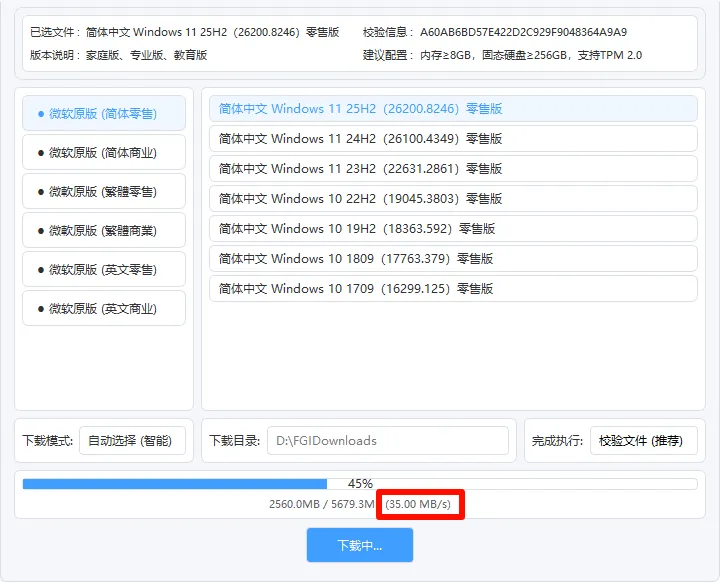The height and width of the screenshot is (582, 720).
Task: Click 版本说明 家庭版、专业版、教育版 text
Action: 118,55
